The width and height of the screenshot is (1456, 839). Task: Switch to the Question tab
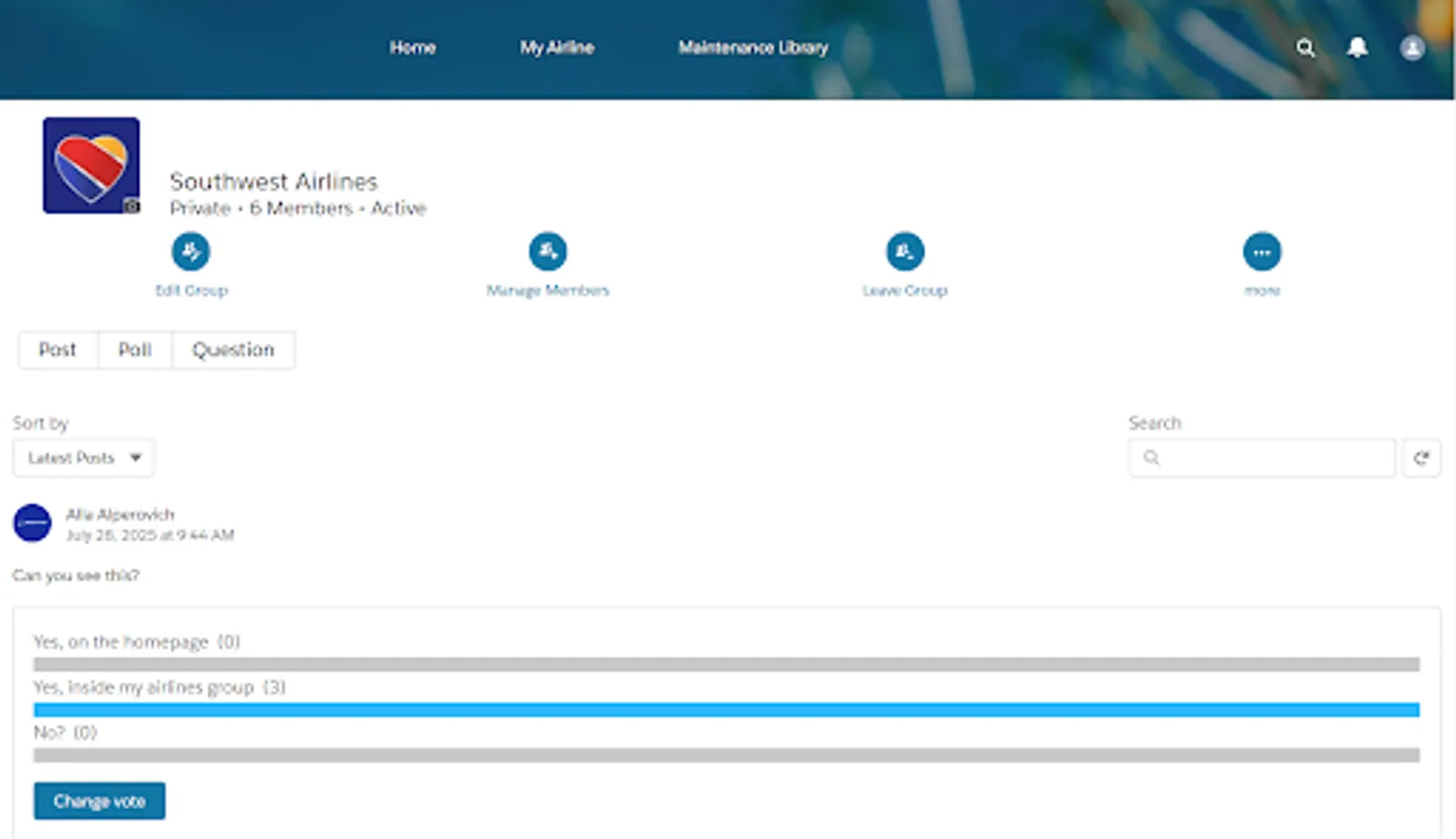(x=233, y=350)
